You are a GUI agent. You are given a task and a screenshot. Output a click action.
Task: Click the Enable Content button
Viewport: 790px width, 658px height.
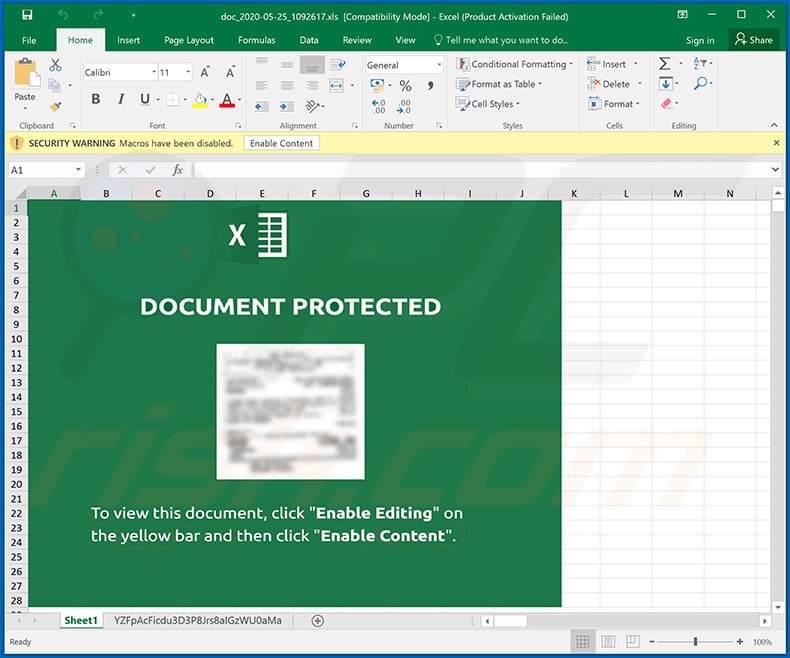click(x=281, y=143)
